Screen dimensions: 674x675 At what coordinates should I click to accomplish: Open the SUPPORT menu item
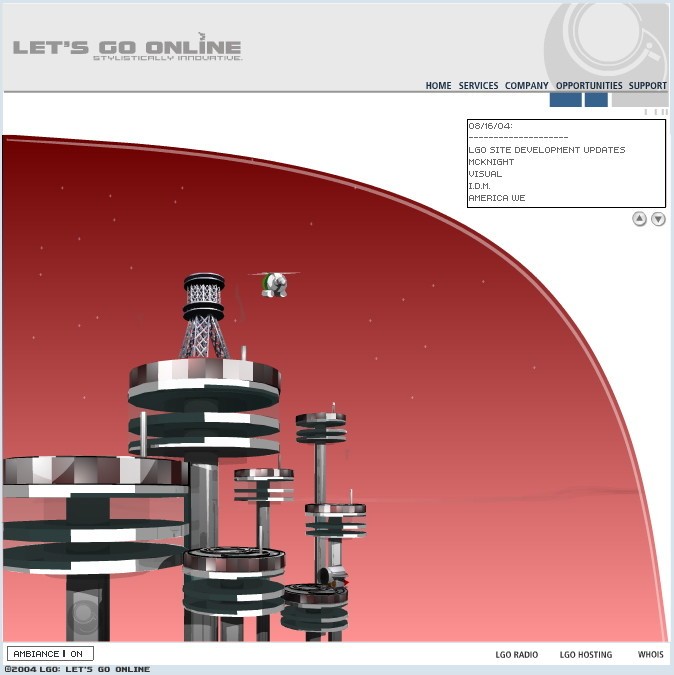tap(647, 85)
